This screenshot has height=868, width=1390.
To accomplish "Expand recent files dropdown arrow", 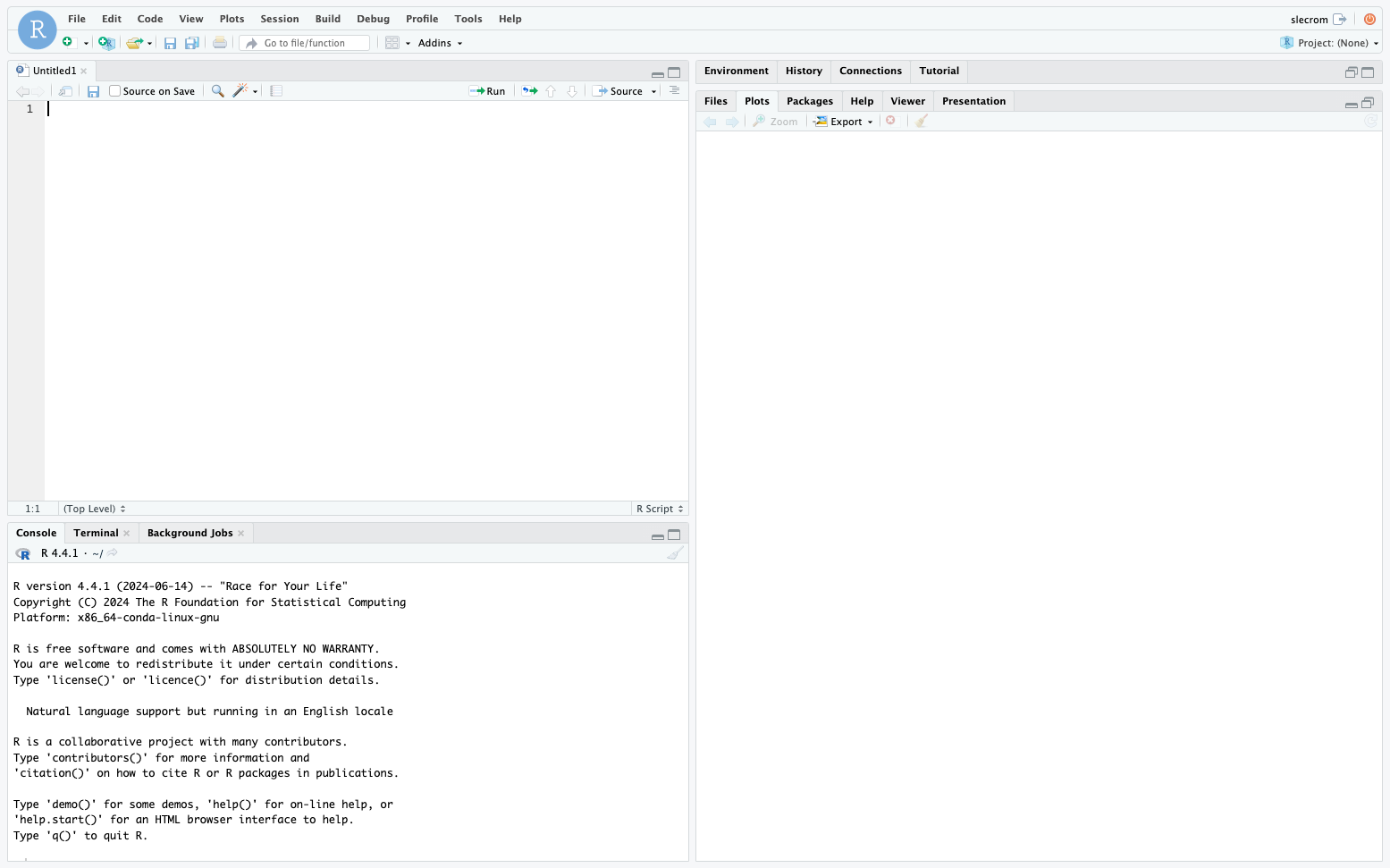I will coord(149,43).
